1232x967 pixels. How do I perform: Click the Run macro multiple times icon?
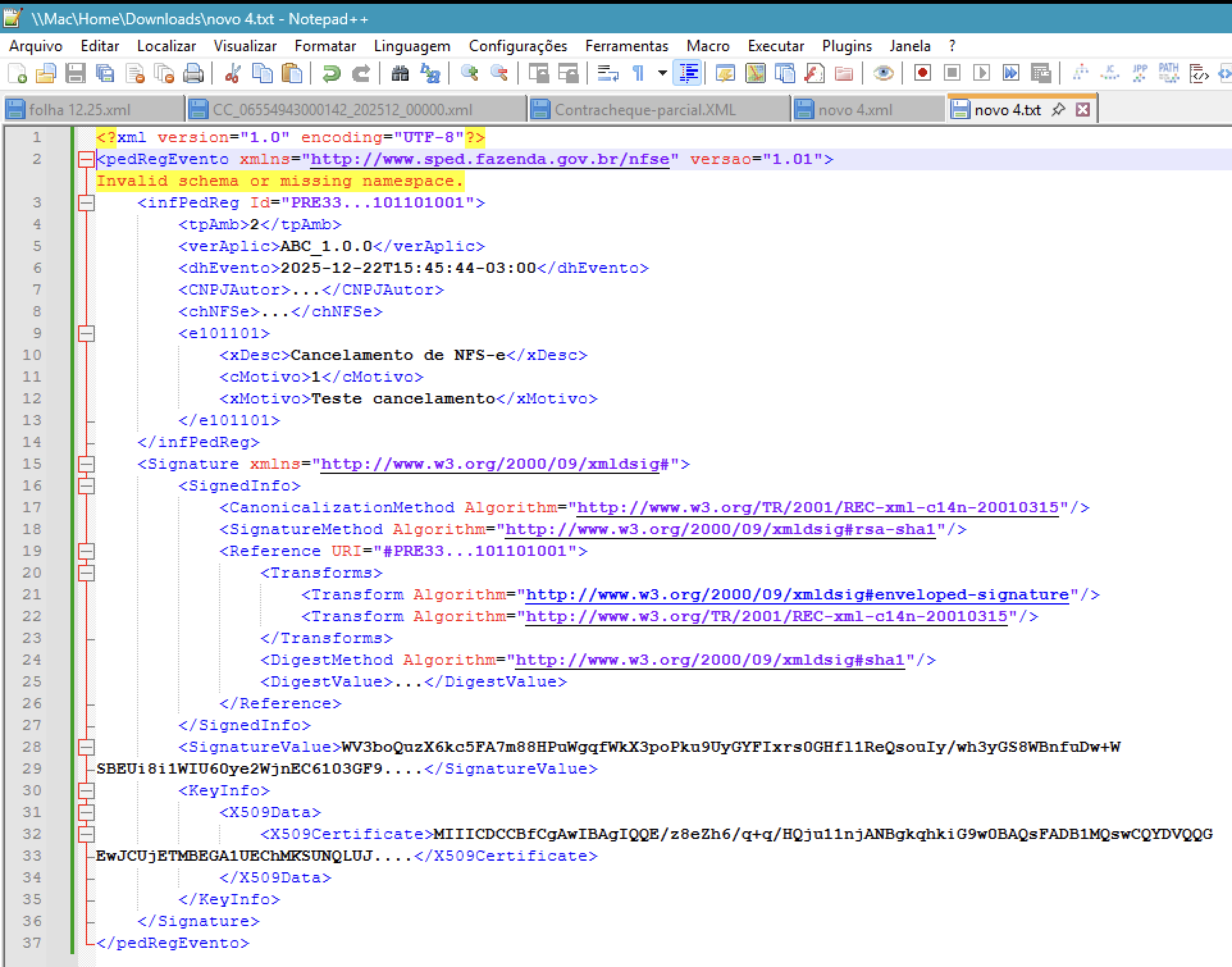coord(1011,74)
